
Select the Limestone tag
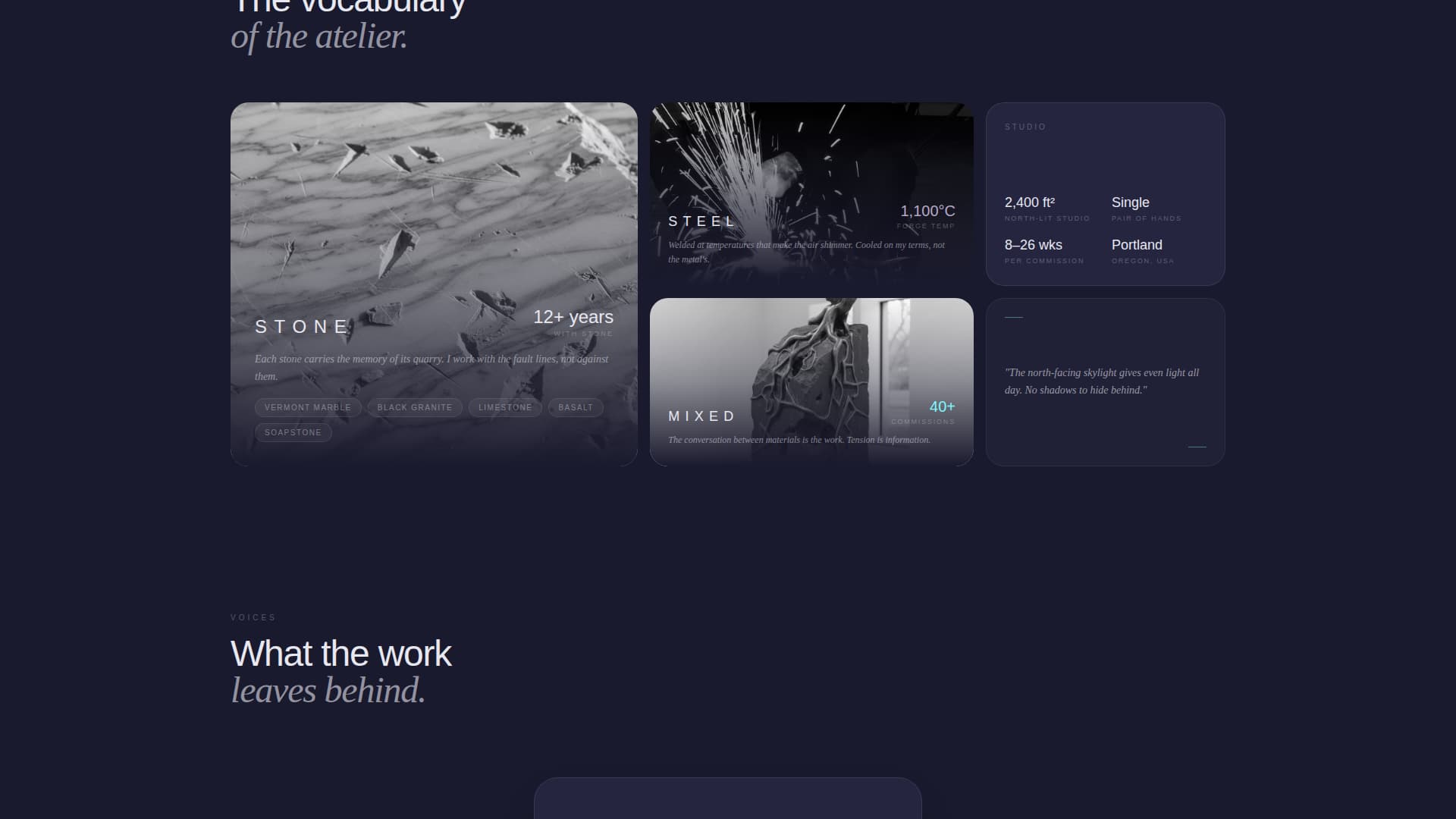pyautogui.click(x=505, y=408)
